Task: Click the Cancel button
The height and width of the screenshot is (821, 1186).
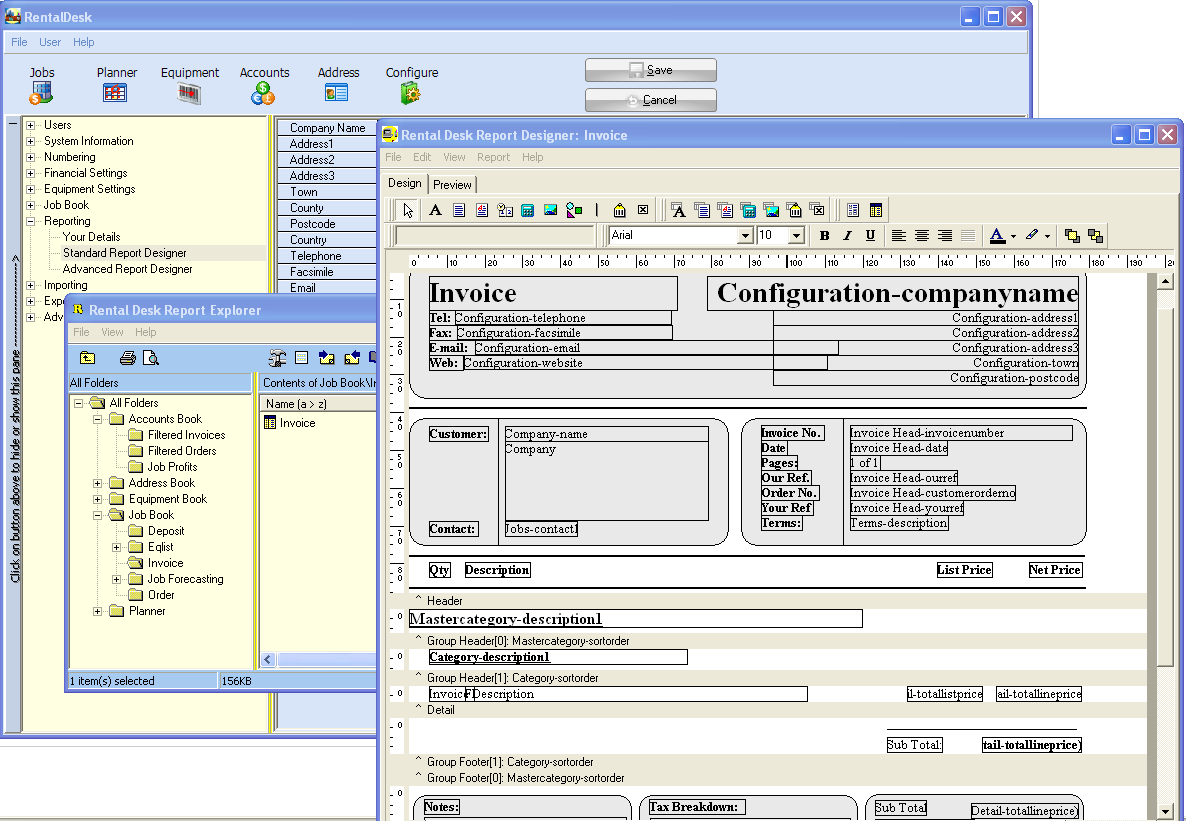Action: [651, 100]
